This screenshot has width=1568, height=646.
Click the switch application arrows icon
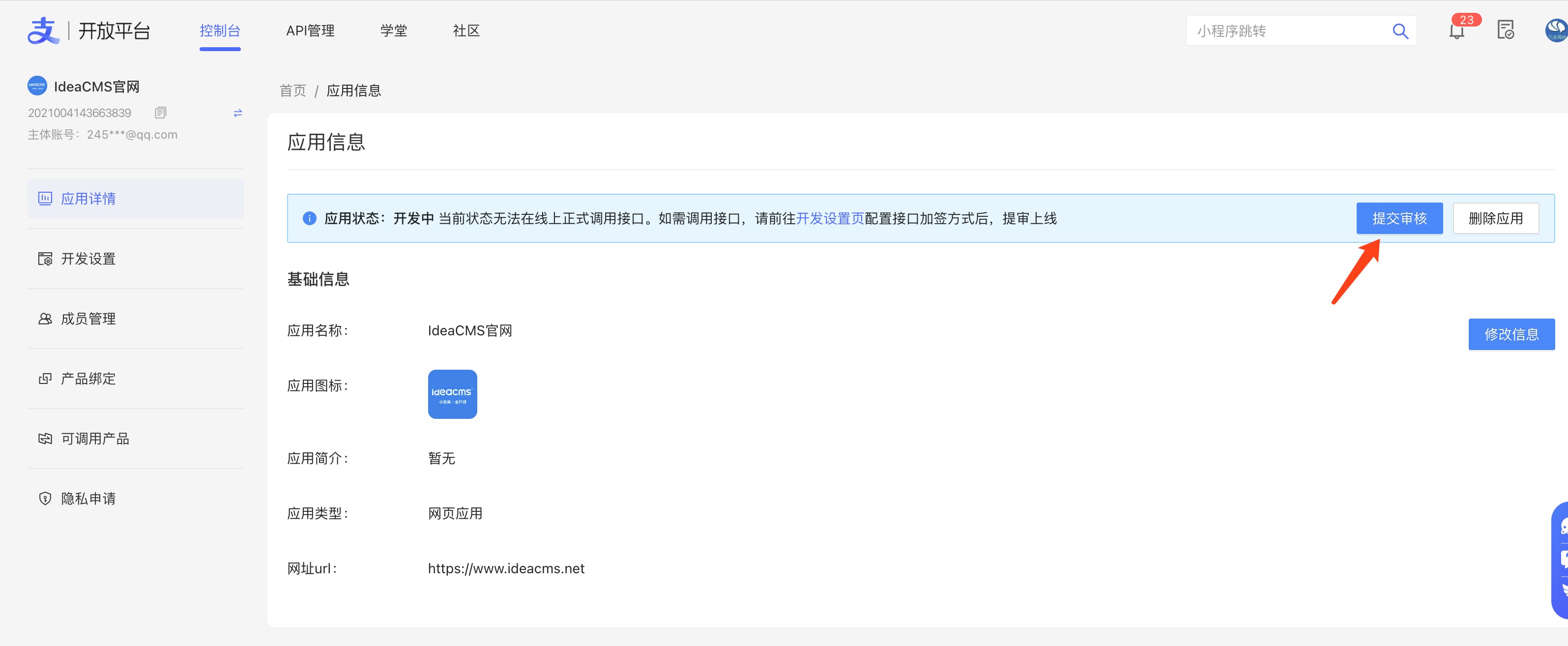pyautogui.click(x=237, y=113)
